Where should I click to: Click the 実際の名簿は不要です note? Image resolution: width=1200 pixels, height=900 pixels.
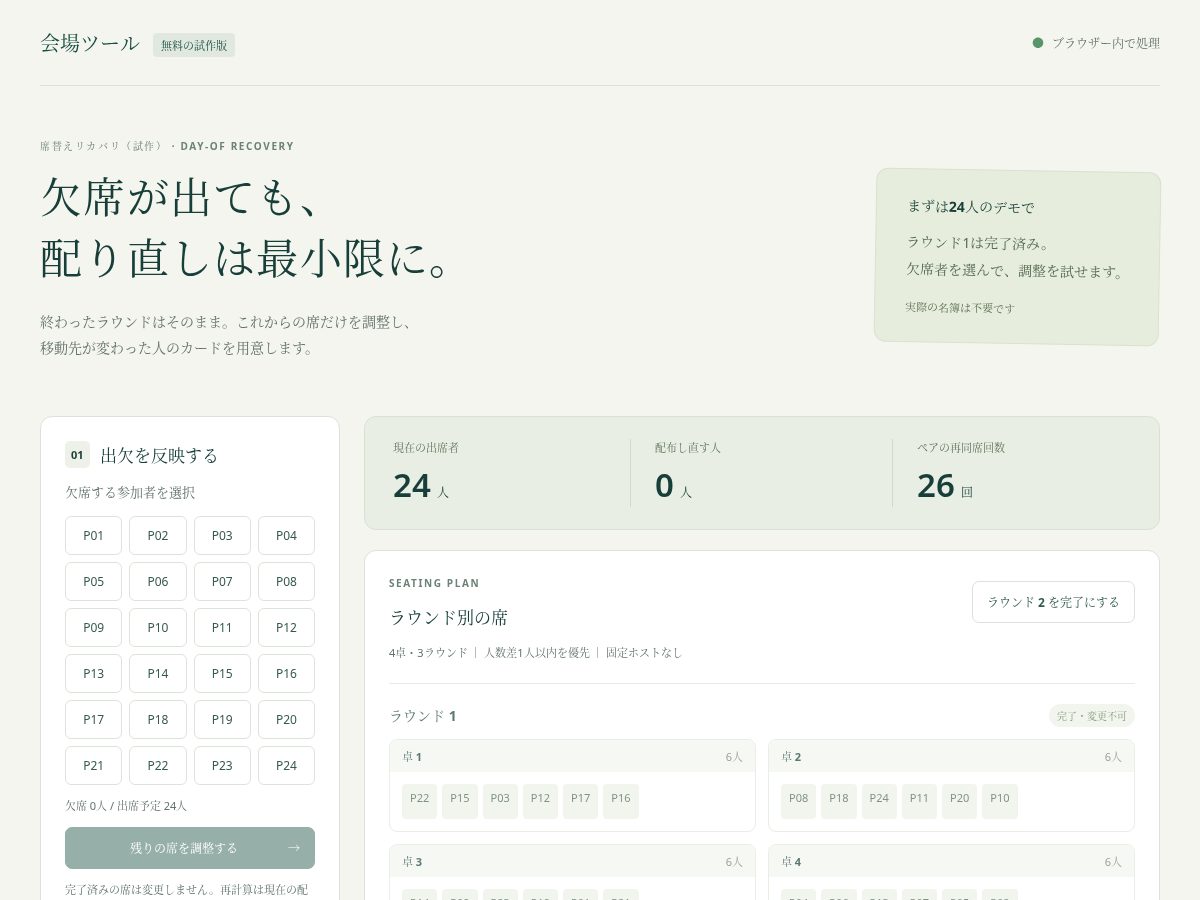coord(960,308)
